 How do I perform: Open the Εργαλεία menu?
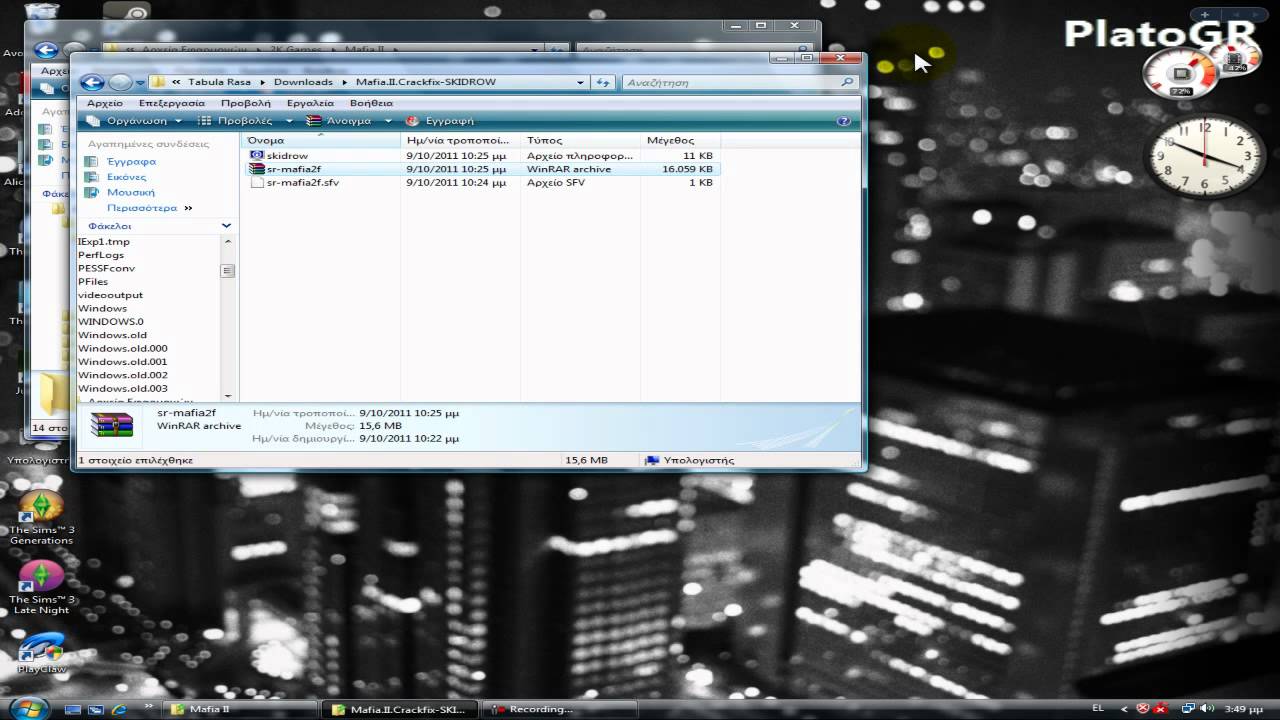tap(310, 103)
